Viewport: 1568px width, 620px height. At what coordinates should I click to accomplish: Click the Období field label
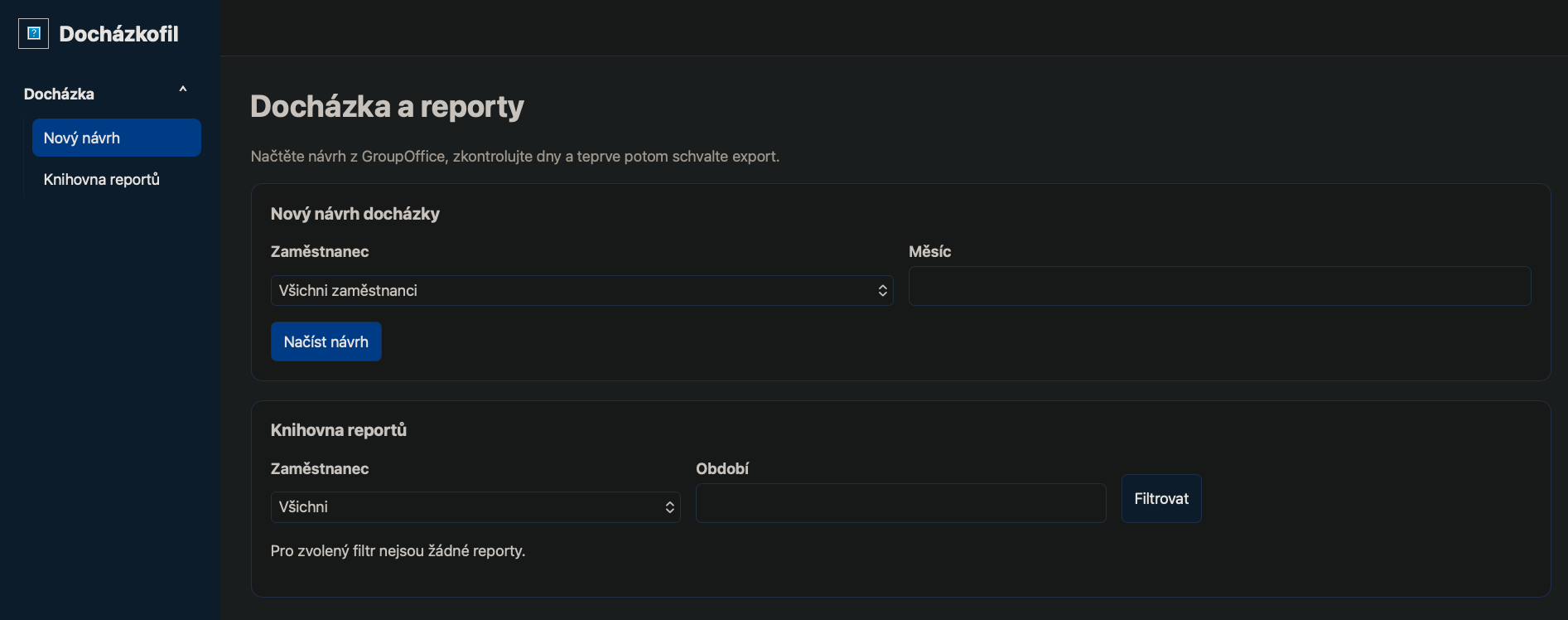pyautogui.click(x=722, y=469)
